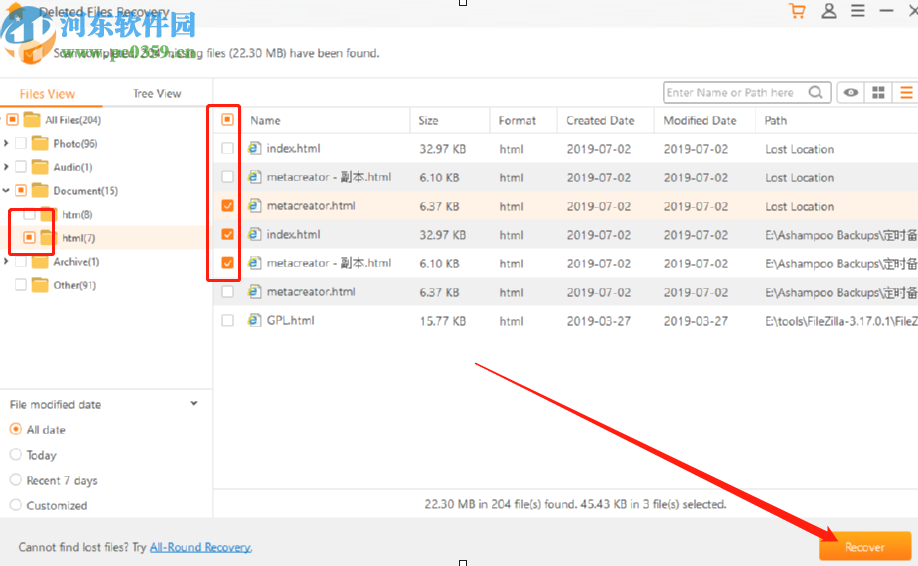The height and width of the screenshot is (566, 918).
Task: Click the Recover button
Action: [x=865, y=547]
